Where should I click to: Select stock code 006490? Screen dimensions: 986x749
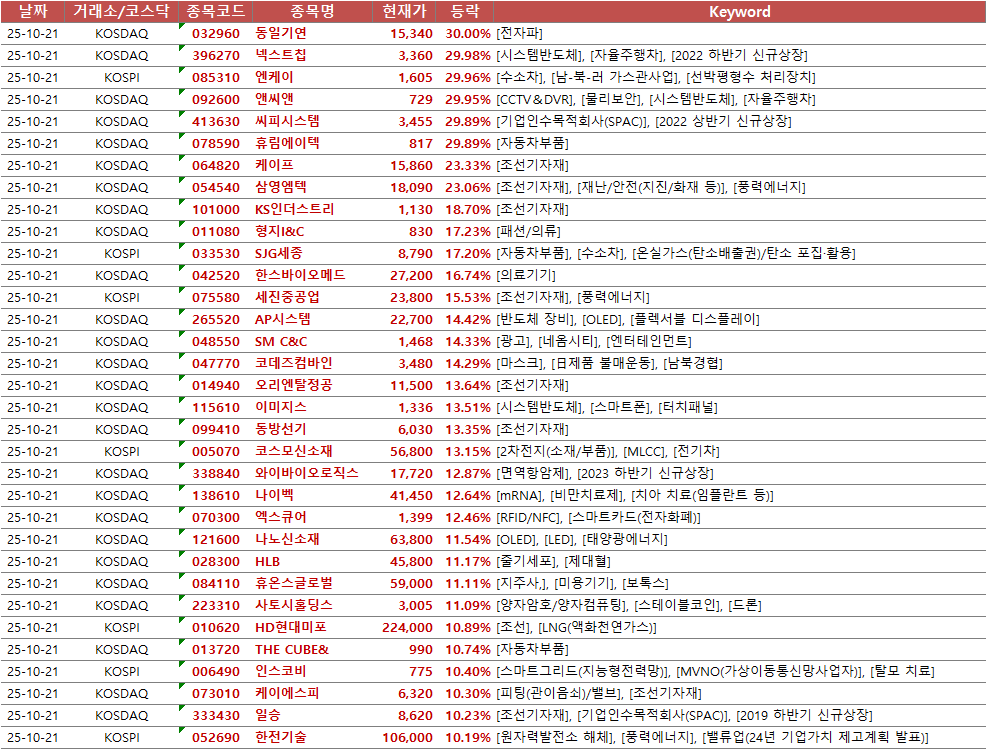point(216,672)
